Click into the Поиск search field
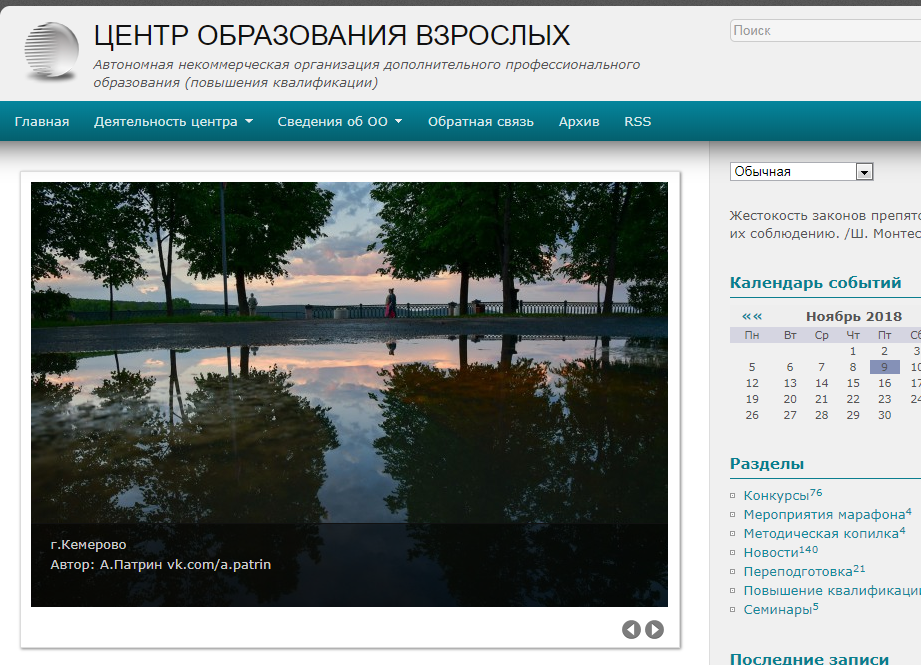Screen dimensions: 921x665 point(825,31)
